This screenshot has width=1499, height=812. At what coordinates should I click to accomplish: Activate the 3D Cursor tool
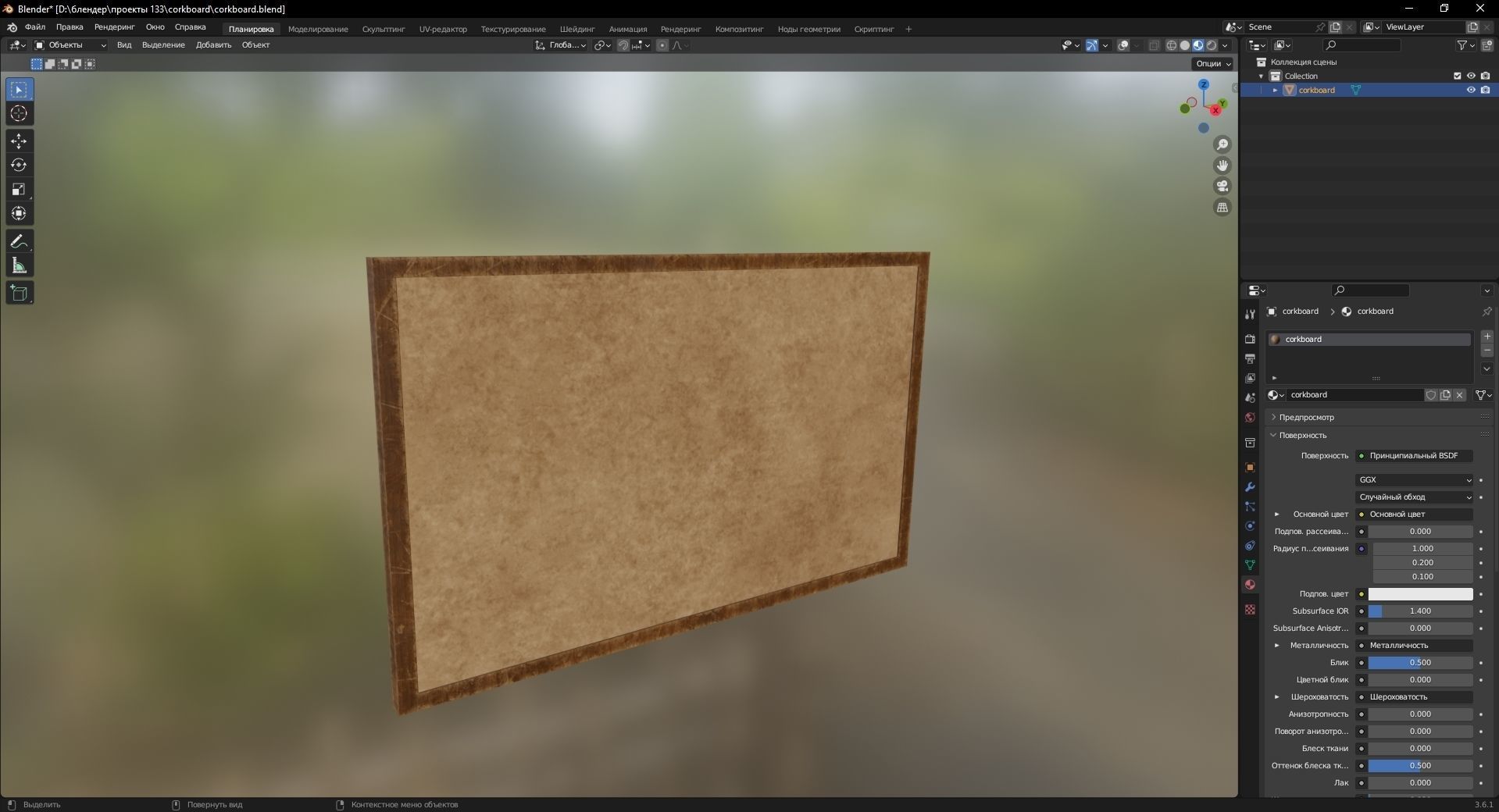[20, 114]
